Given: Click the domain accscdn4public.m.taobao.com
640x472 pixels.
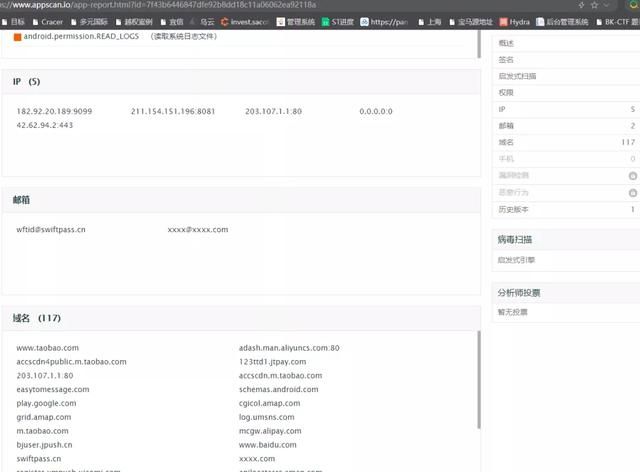Looking at the screenshot, I should pyautogui.click(x=71, y=362).
